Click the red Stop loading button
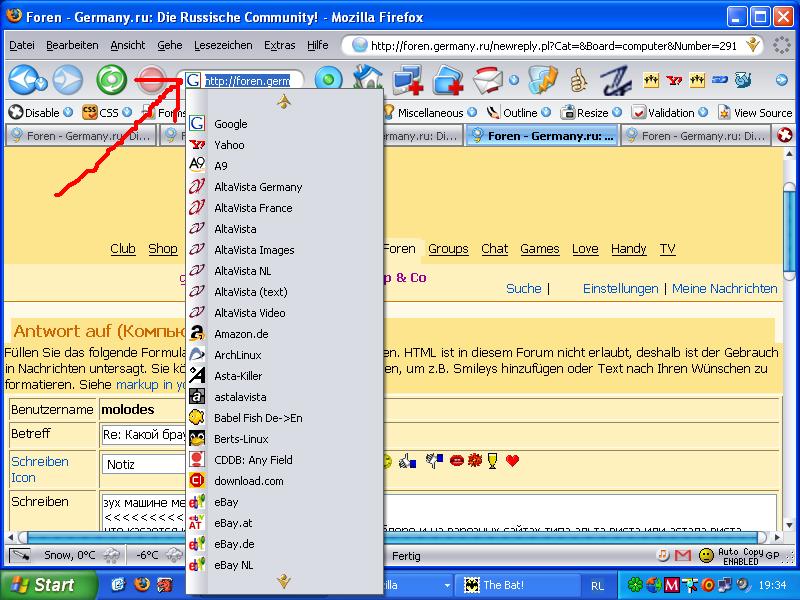Image resolution: width=800 pixels, height=600 pixels. click(151, 80)
